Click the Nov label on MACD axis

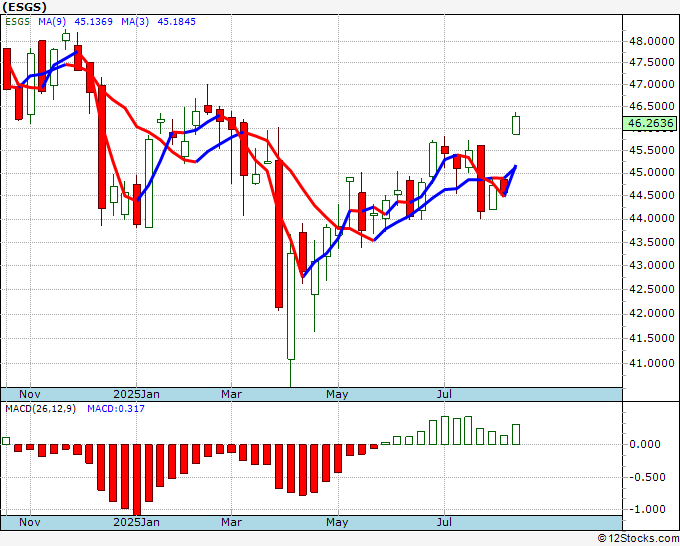[x=29, y=522]
